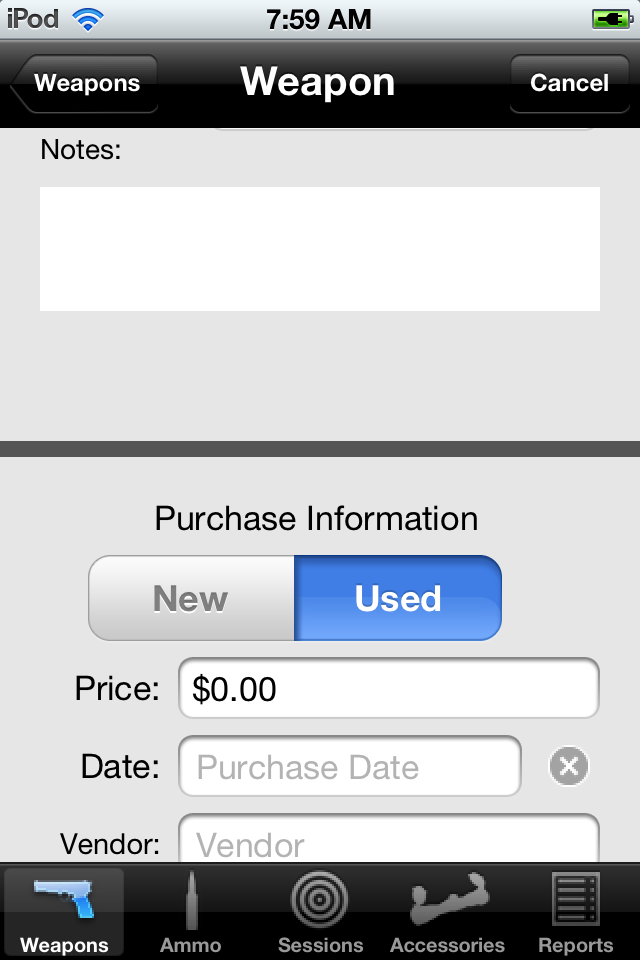Tap the clear button next to Purchase Date

[x=568, y=766]
